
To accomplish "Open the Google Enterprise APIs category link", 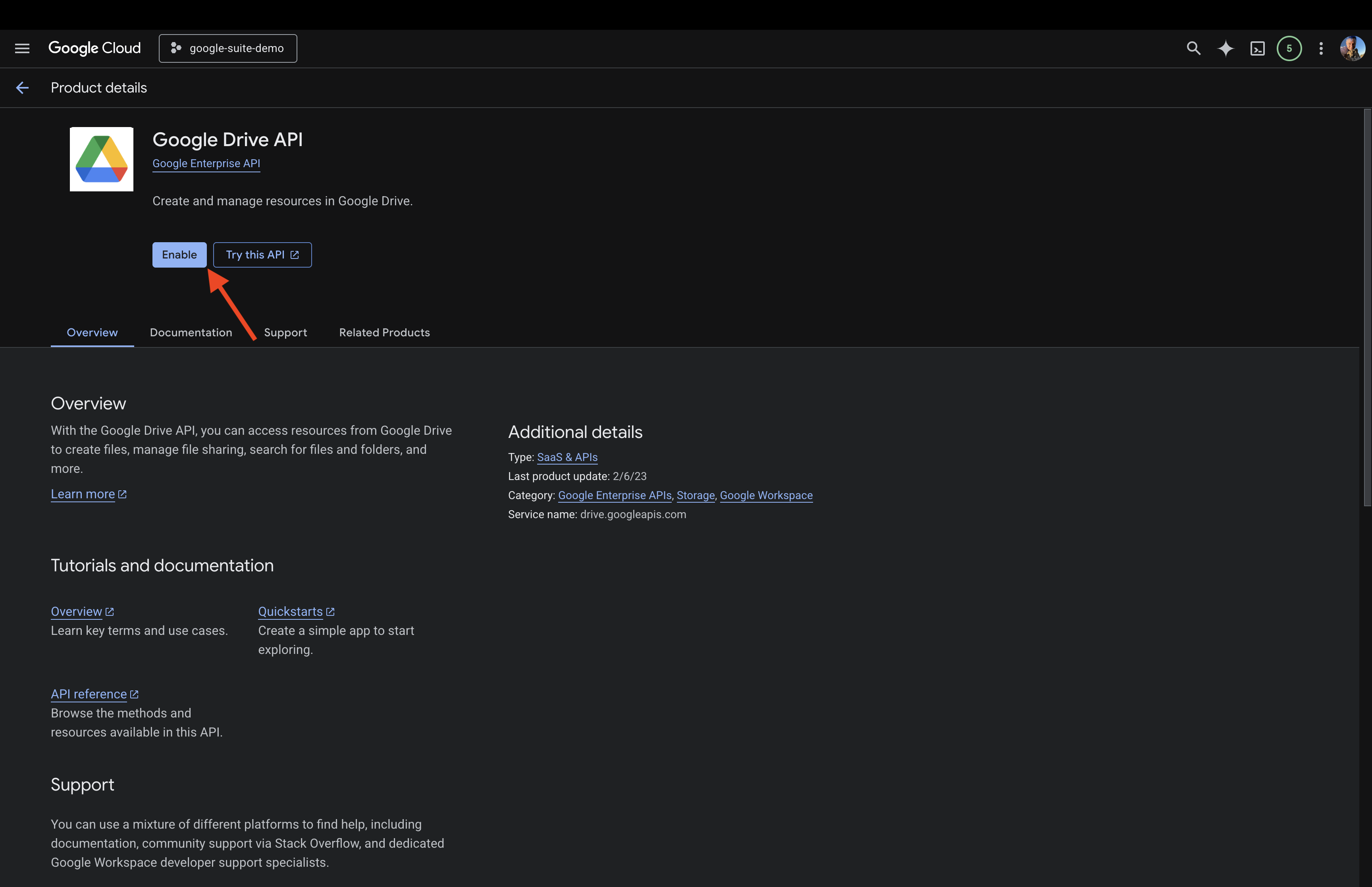I will coord(615,496).
